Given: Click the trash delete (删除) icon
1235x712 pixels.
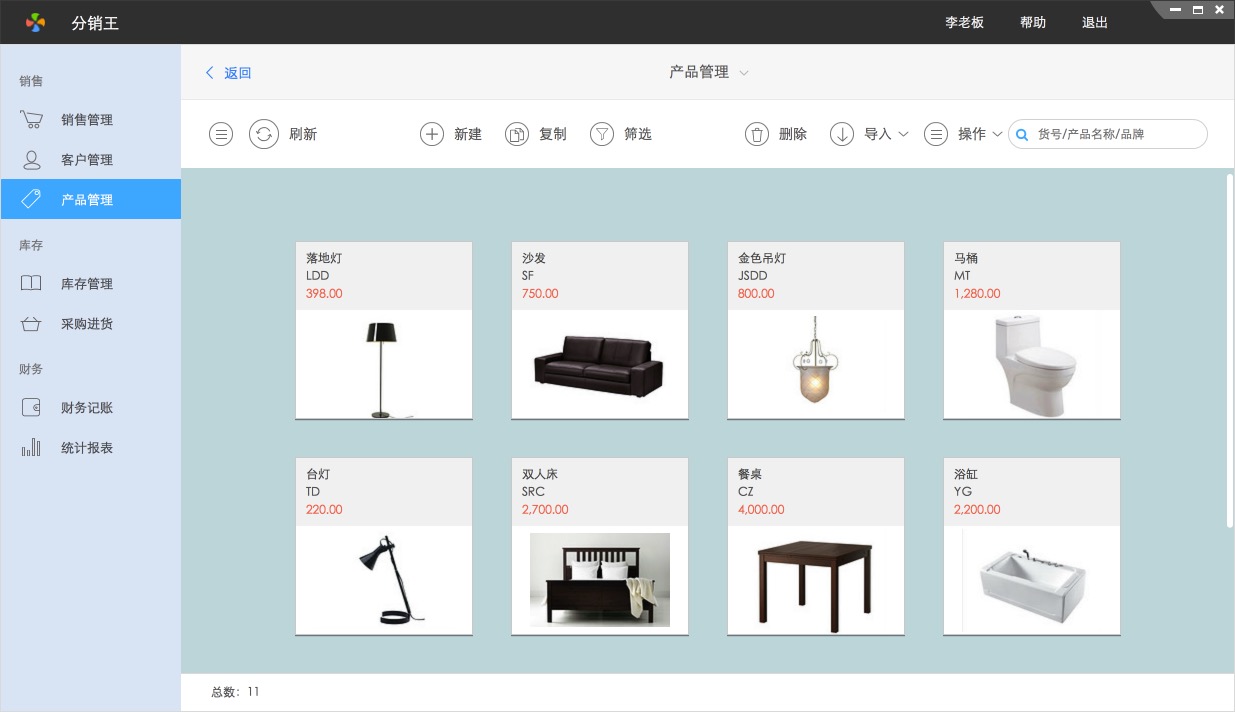Looking at the screenshot, I should pos(757,134).
